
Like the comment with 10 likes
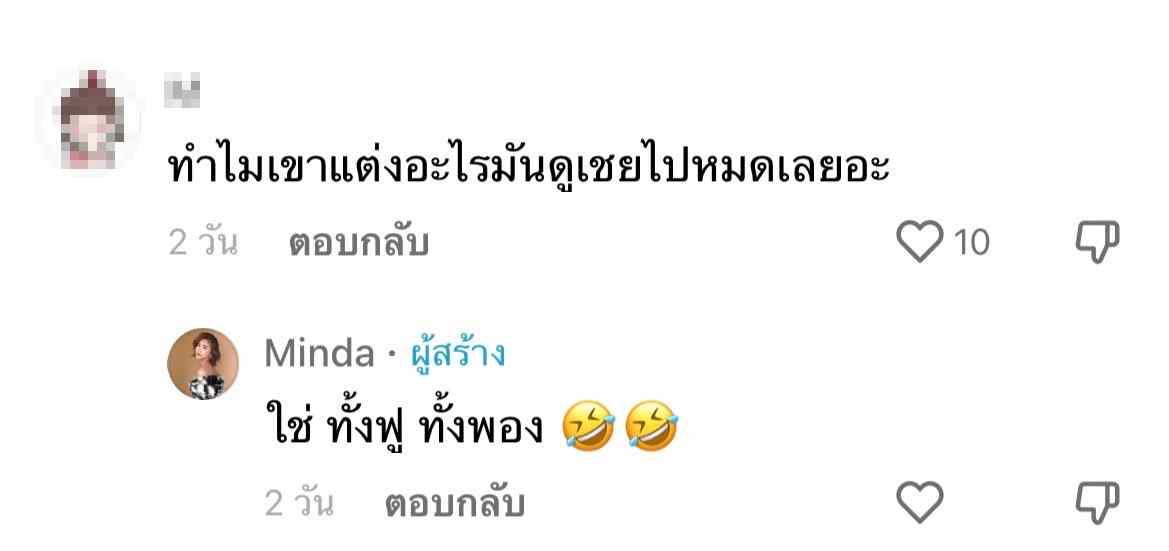[919, 242]
